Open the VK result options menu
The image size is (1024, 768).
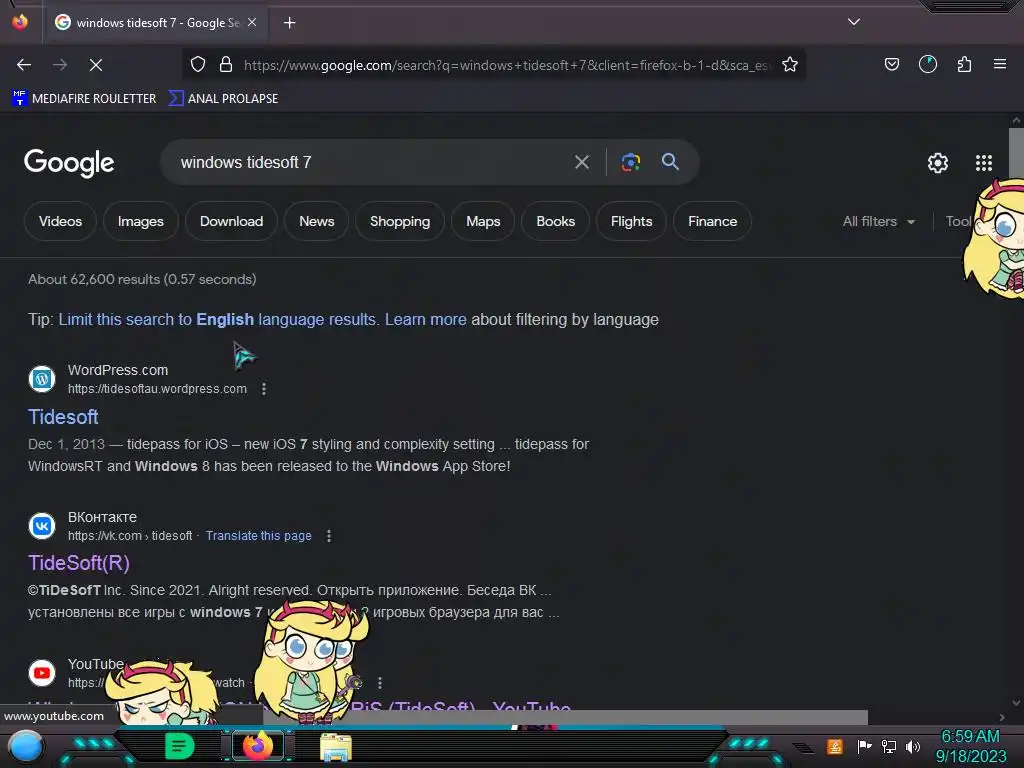tap(328, 536)
